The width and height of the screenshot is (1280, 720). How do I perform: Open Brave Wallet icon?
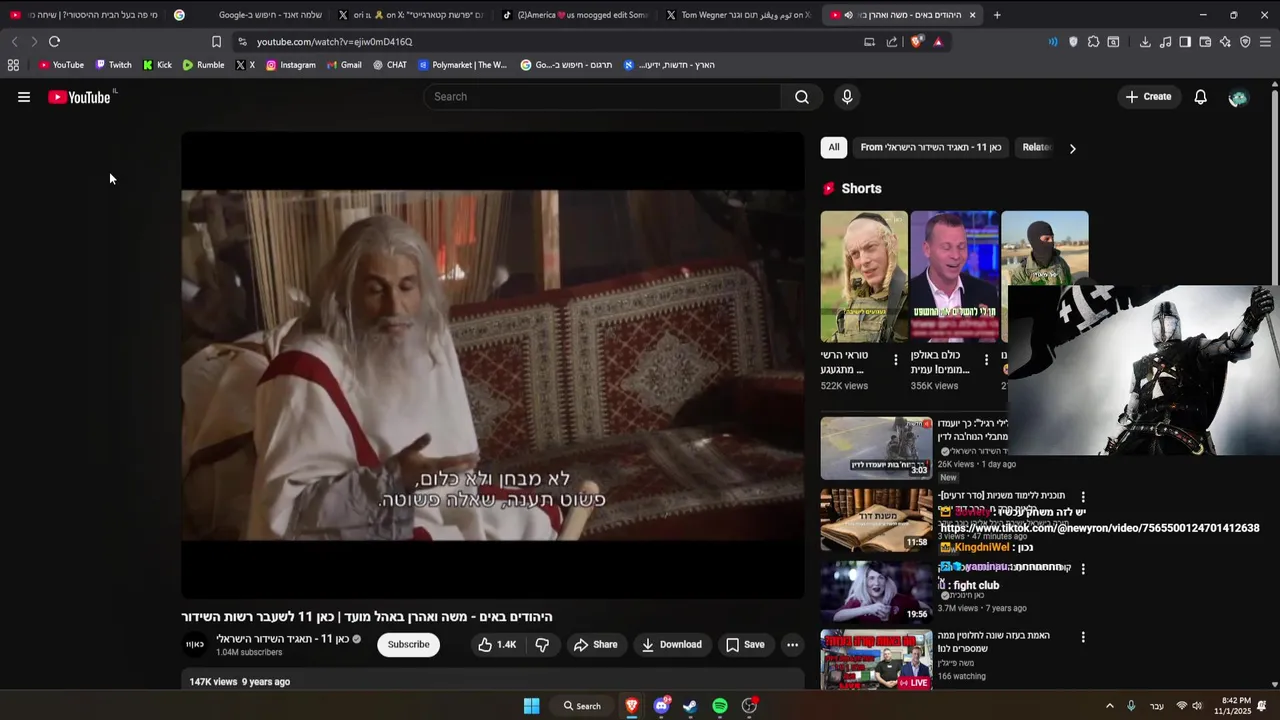(x=1205, y=42)
